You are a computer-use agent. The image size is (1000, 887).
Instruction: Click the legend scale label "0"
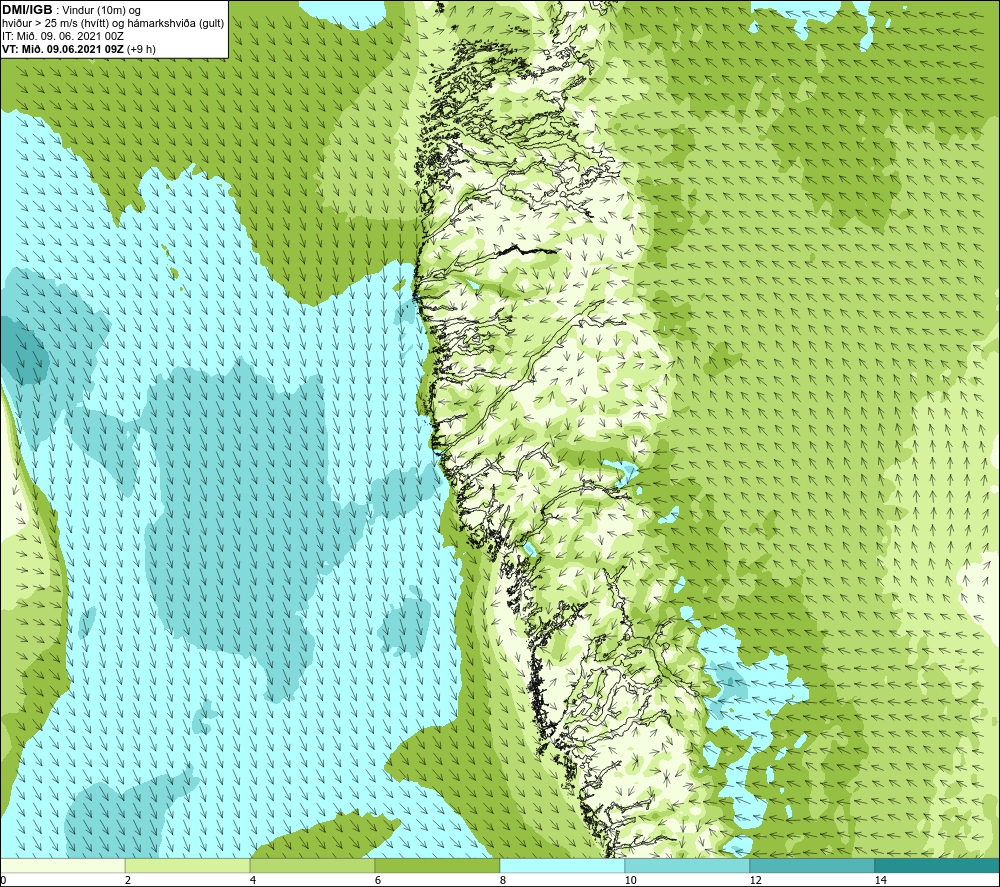[3, 880]
